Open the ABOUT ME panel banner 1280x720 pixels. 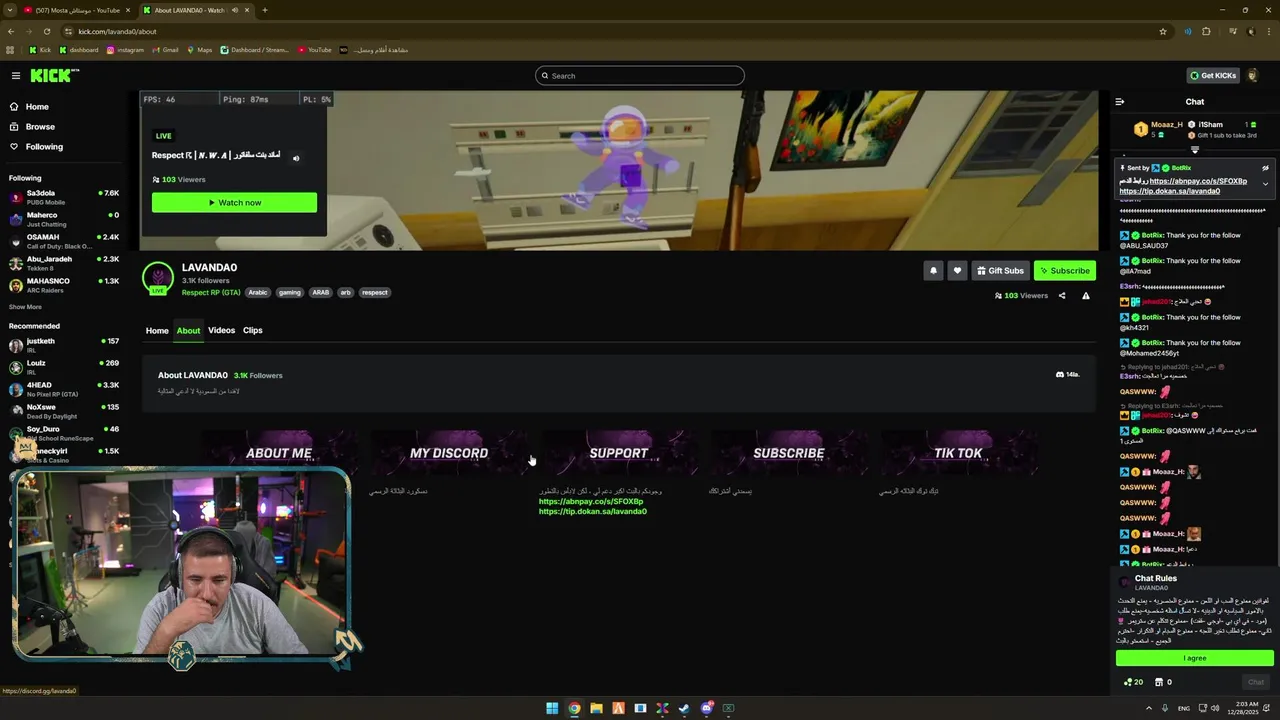click(279, 453)
